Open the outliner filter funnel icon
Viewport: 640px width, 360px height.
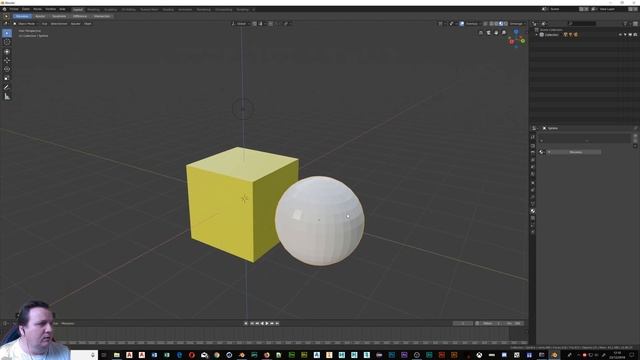(626, 24)
